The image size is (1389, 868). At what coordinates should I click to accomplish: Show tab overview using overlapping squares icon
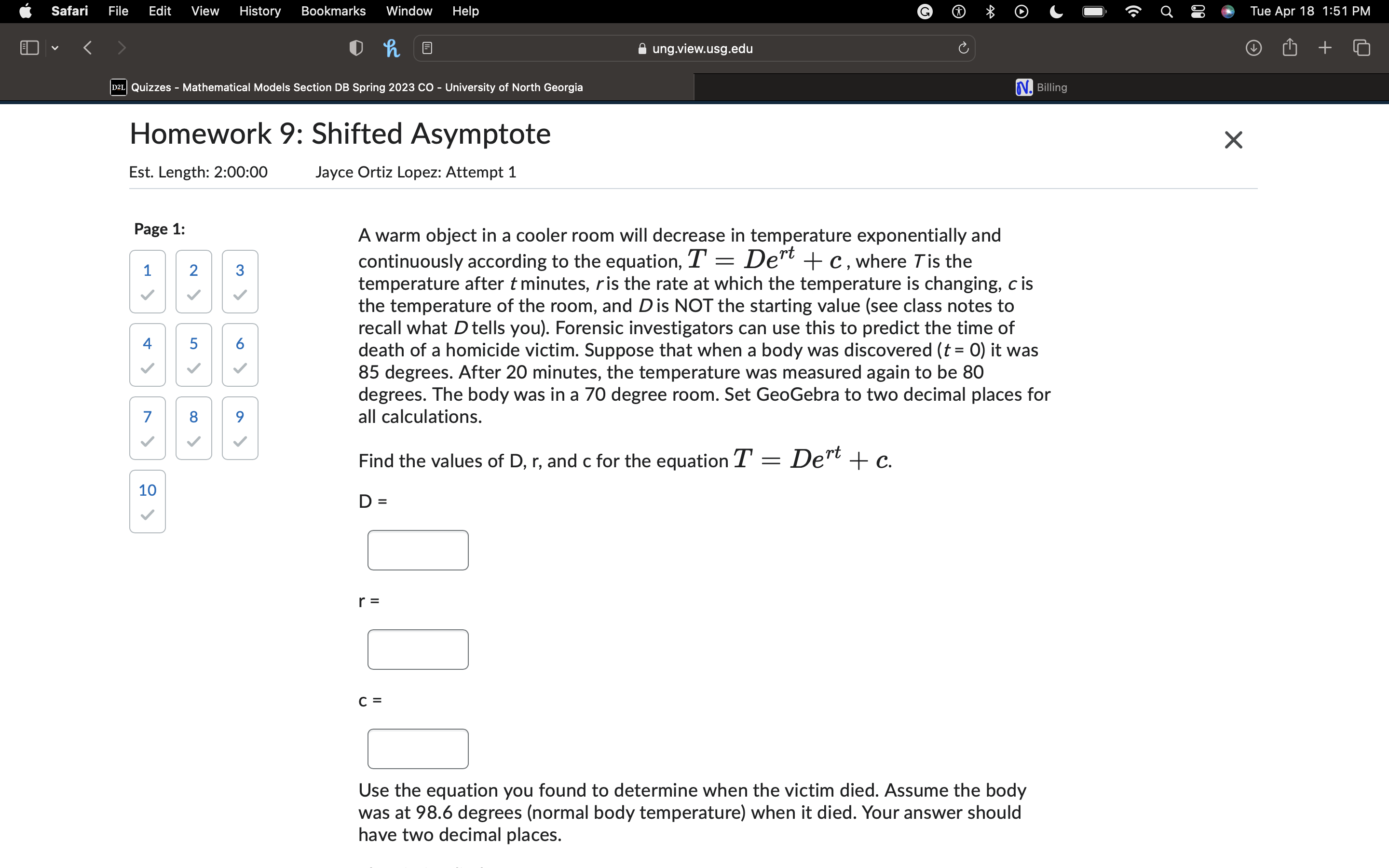coord(1361,48)
